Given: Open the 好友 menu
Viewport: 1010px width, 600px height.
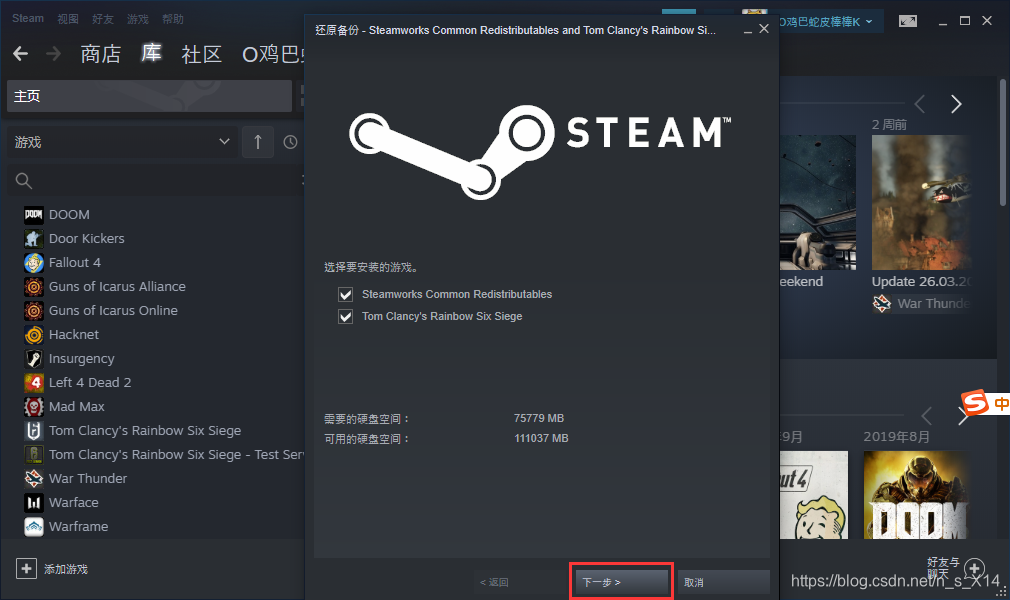Looking at the screenshot, I should coord(102,19).
